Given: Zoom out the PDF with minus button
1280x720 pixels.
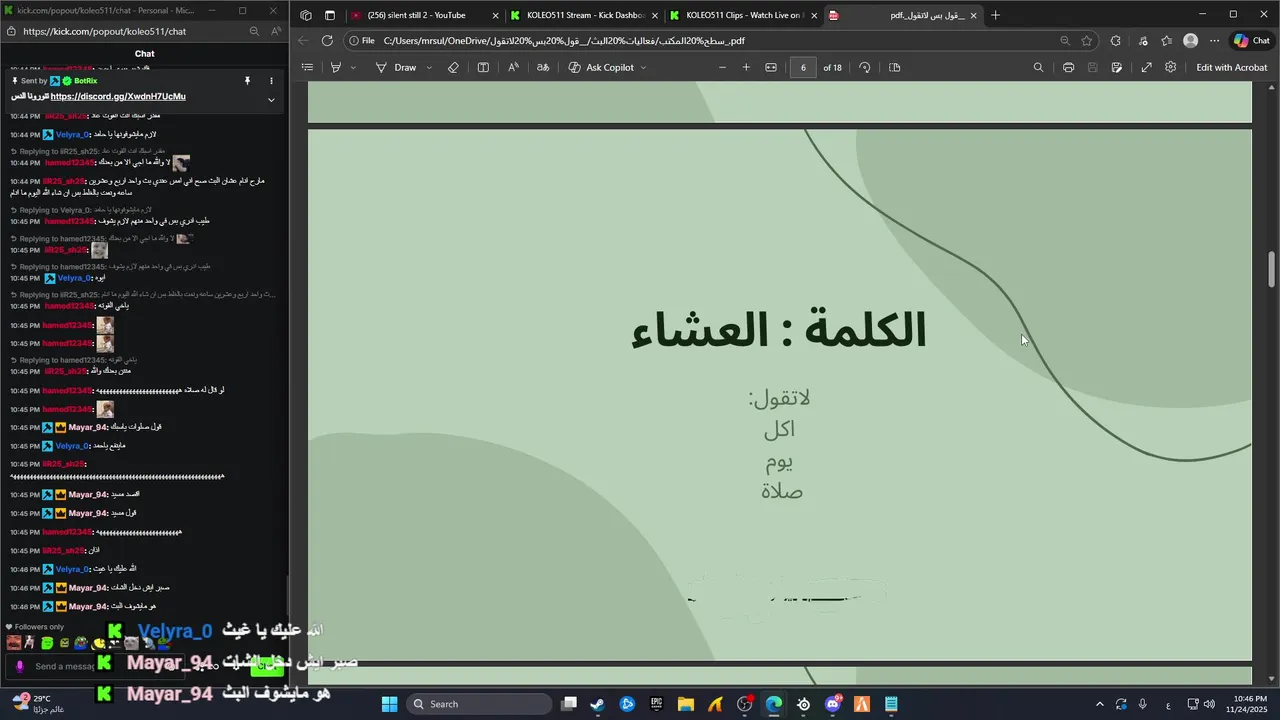Looking at the screenshot, I should coord(722,67).
